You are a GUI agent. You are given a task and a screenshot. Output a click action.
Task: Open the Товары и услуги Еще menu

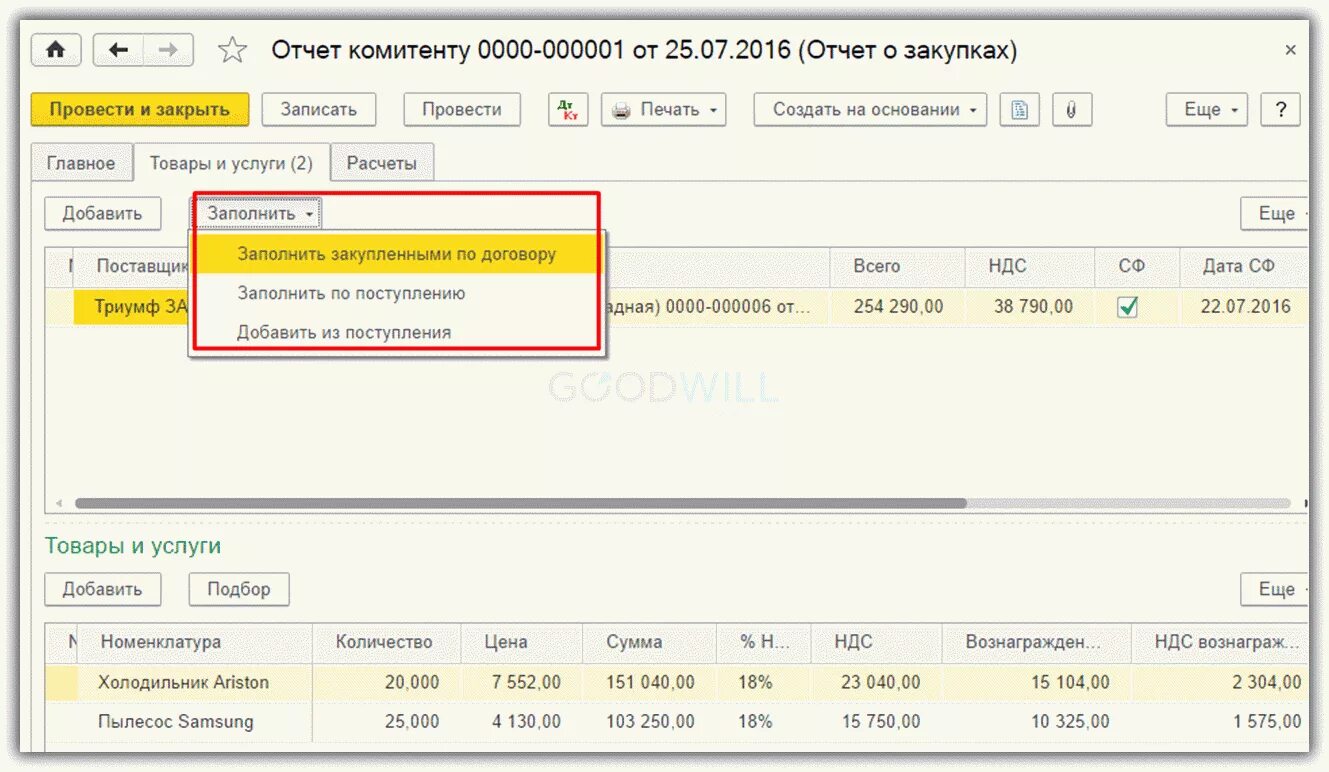(x=1276, y=590)
